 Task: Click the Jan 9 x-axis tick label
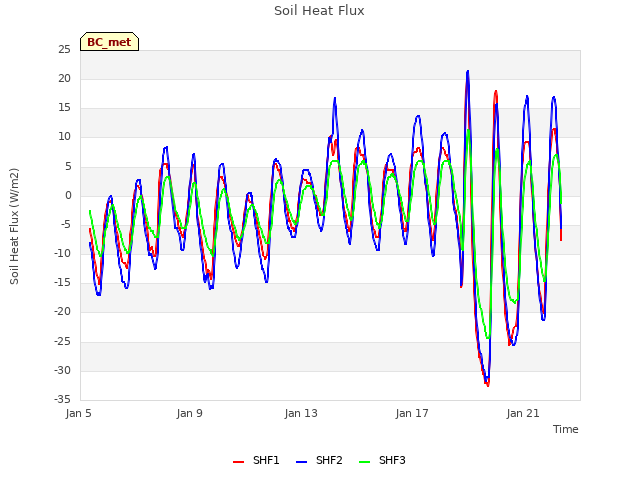click(x=189, y=413)
